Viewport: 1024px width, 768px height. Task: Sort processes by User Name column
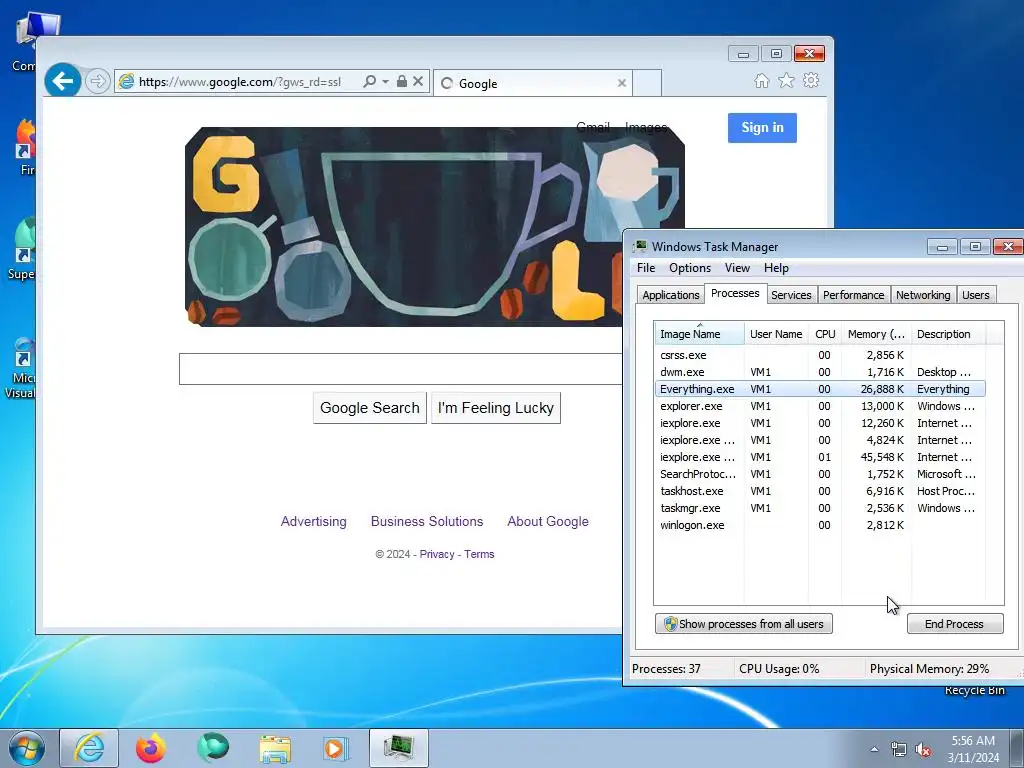(776, 334)
